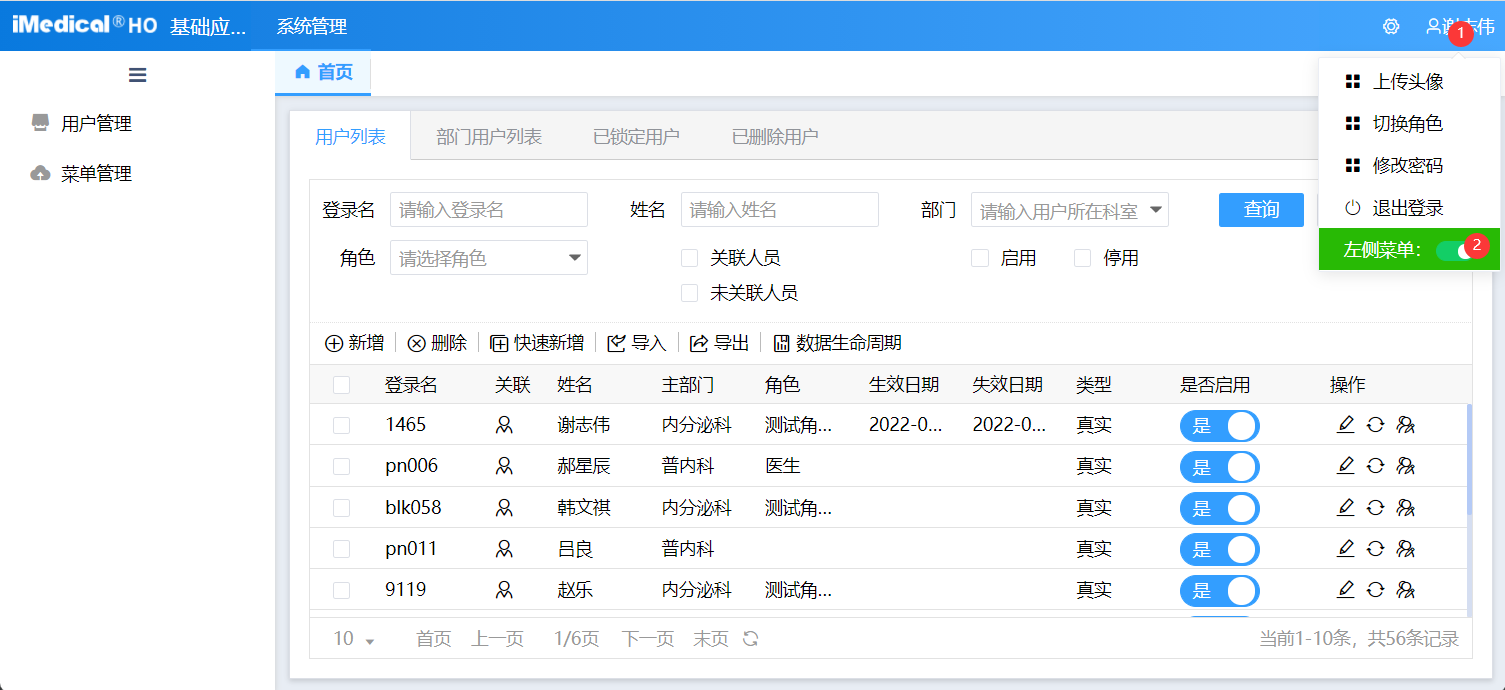Click into the 登录名 input field

point(488,210)
